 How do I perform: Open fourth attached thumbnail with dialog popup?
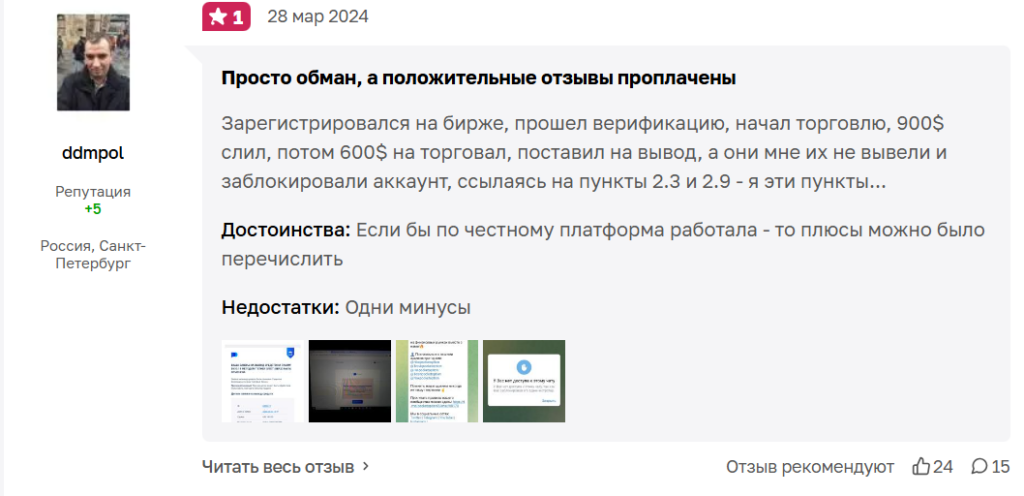point(524,381)
